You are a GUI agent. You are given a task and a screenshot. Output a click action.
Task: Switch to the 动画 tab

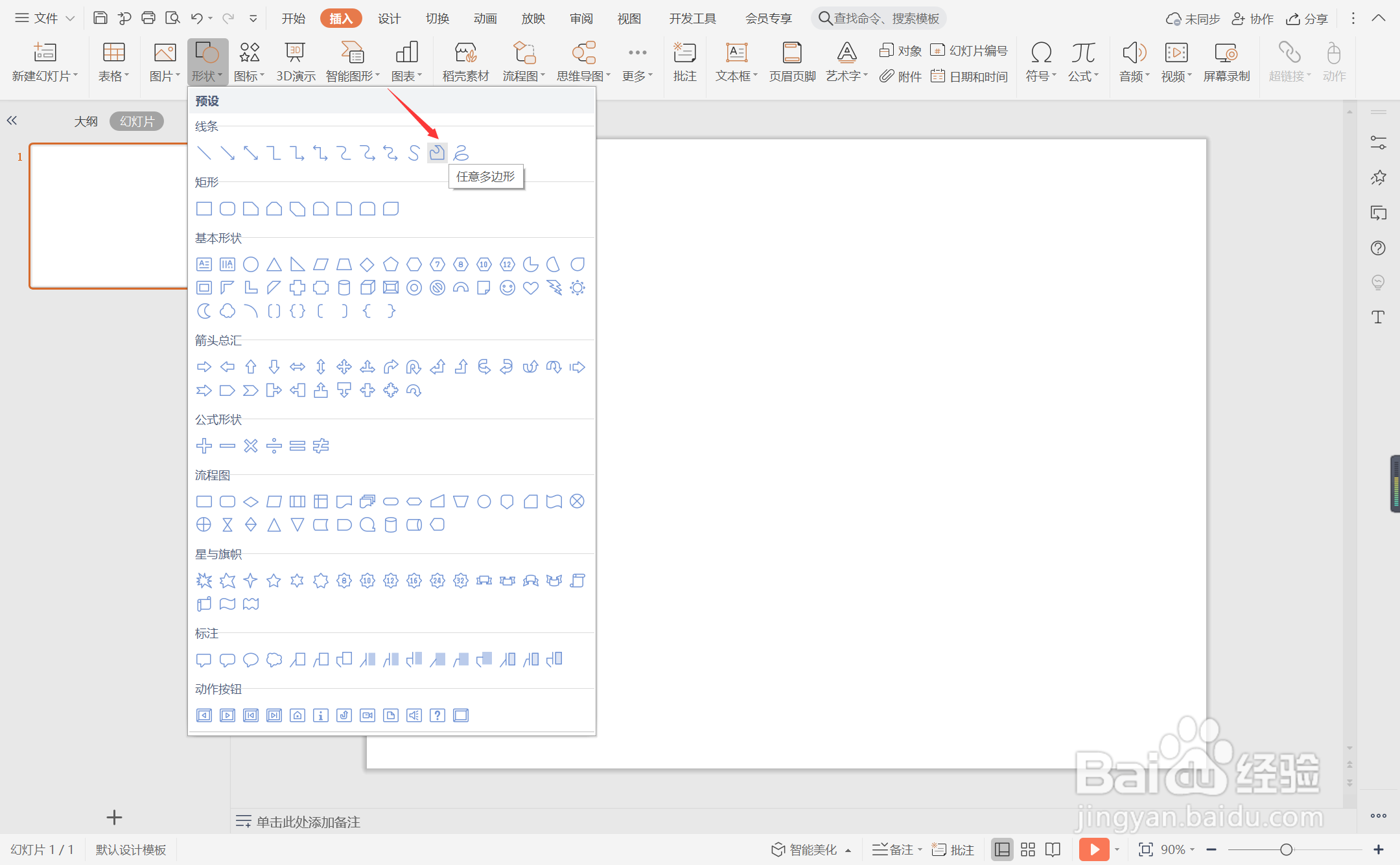[x=485, y=18]
